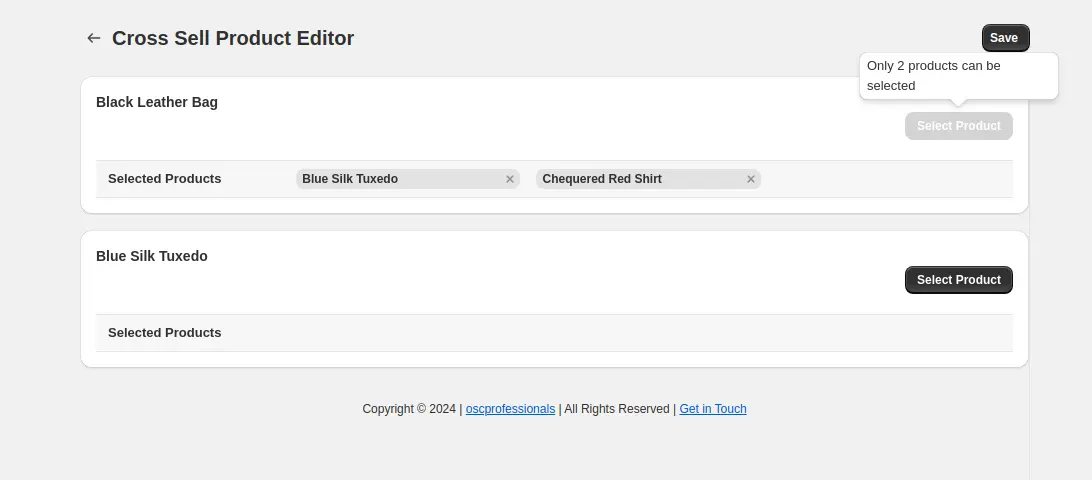Open the oscprofessionals footer link

510,409
